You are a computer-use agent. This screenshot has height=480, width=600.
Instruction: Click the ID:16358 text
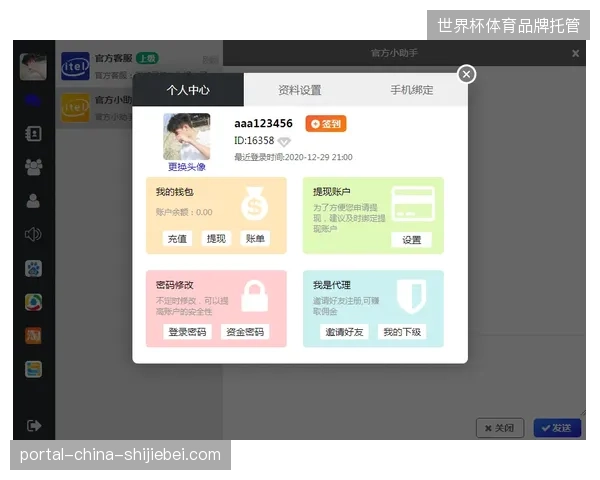tap(254, 141)
